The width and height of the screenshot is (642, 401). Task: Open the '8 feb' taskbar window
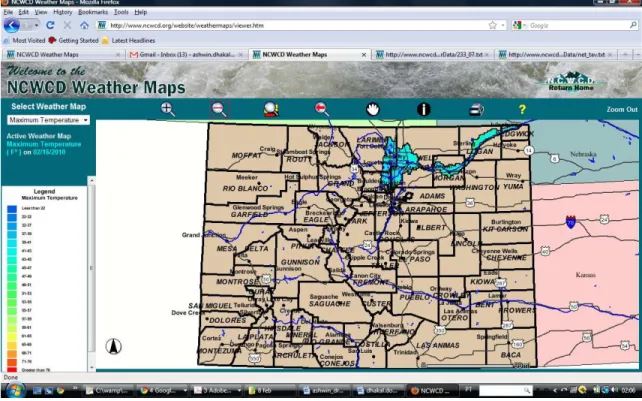[268, 390]
